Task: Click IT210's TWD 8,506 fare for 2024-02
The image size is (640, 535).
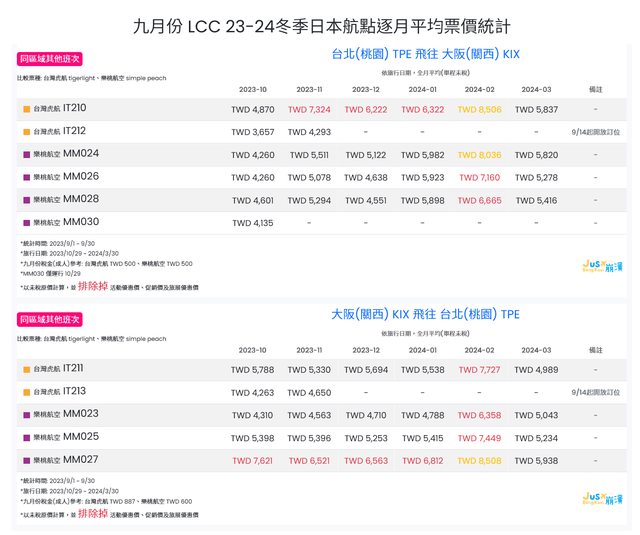Action: click(x=481, y=109)
